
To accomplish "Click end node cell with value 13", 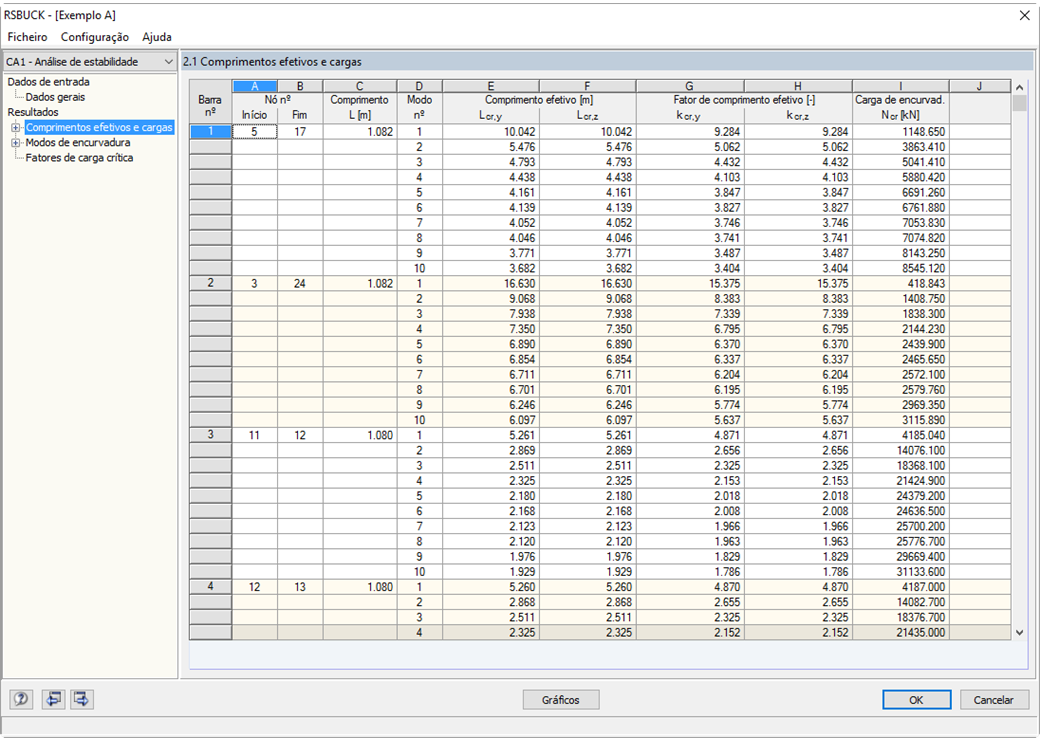I will coord(300,587).
